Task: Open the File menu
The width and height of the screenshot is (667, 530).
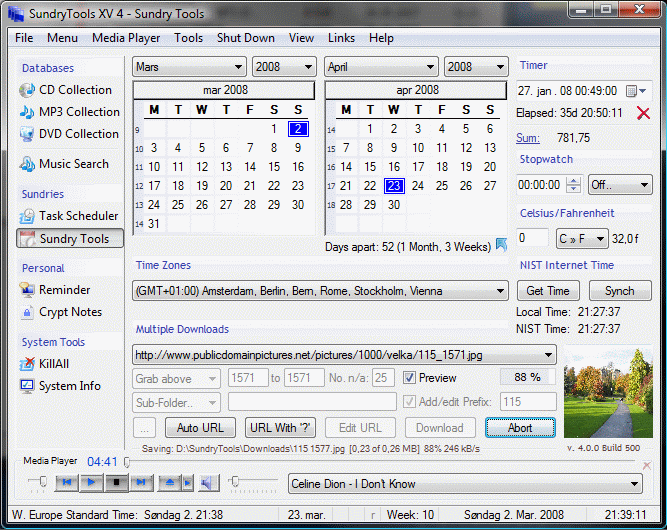Action: click(24, 38)
